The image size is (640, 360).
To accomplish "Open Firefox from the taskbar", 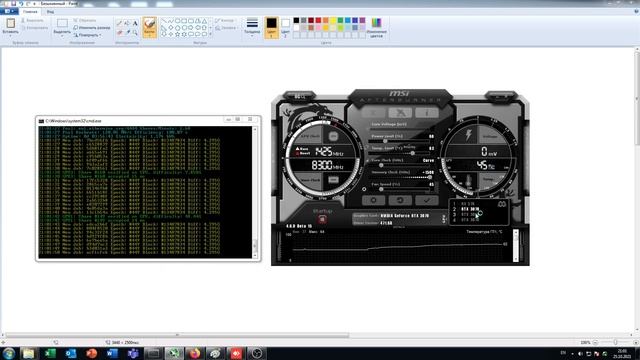I will tap(195, 353).
